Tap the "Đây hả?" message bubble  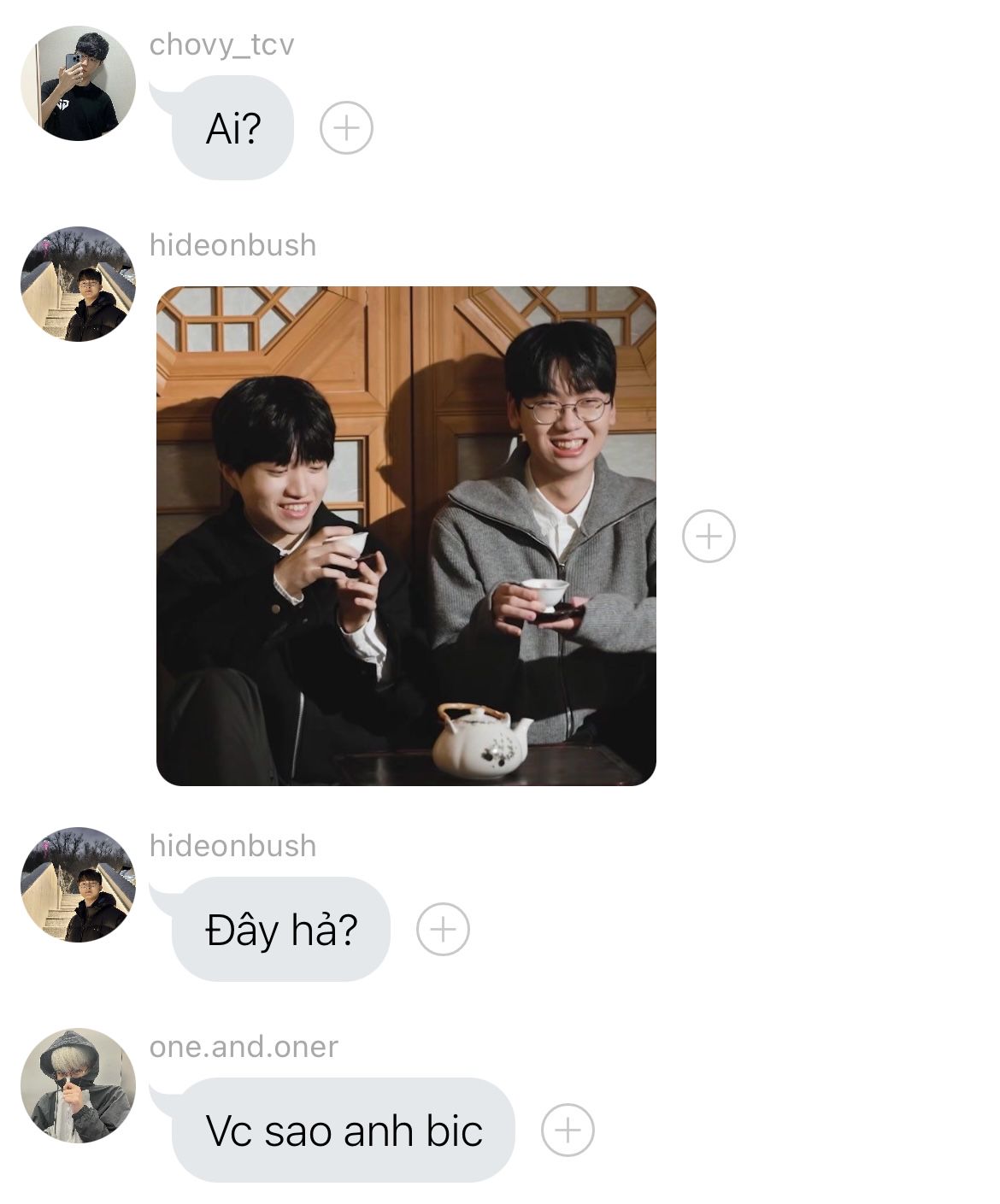coord(280,929)
